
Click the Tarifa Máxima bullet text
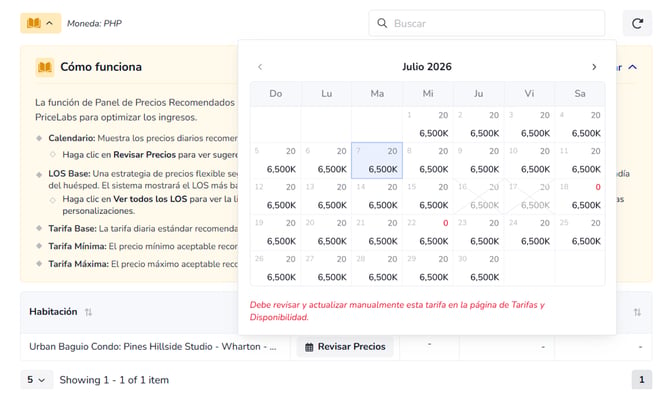click(143, 264)
